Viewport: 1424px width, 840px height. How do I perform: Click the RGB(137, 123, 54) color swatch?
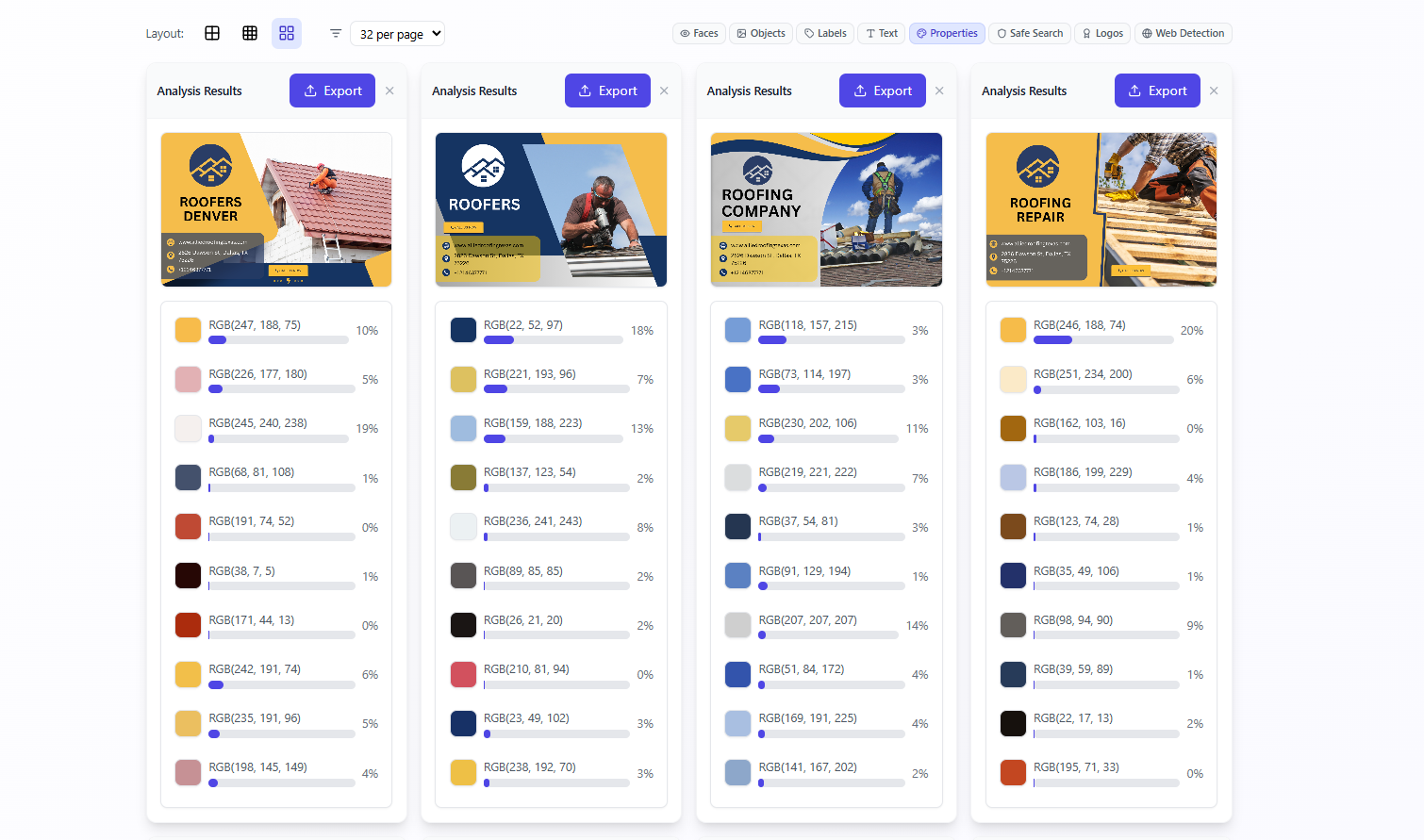tap(463, 477)
